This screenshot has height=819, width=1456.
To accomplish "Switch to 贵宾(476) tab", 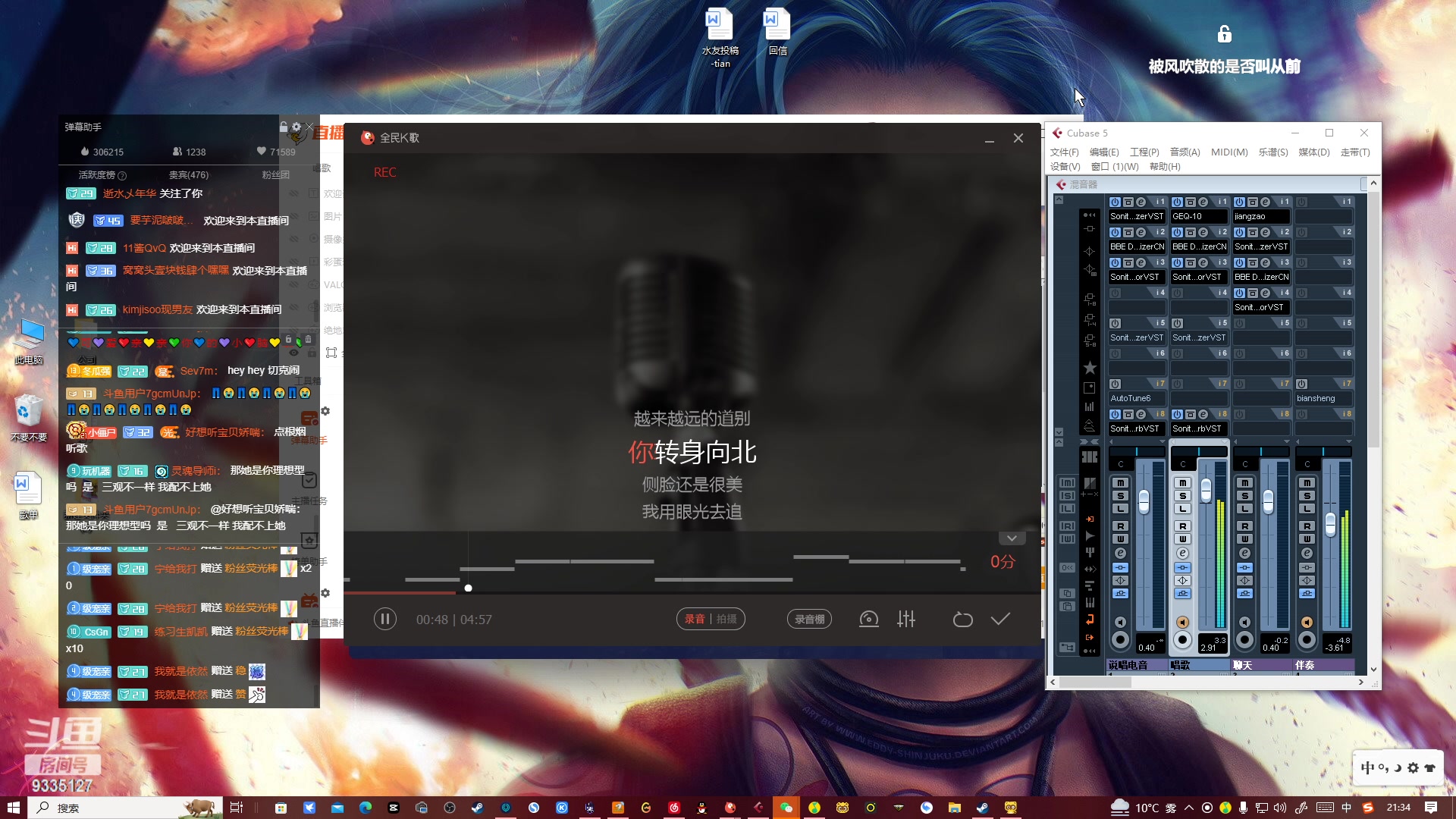I will point(189,175).
